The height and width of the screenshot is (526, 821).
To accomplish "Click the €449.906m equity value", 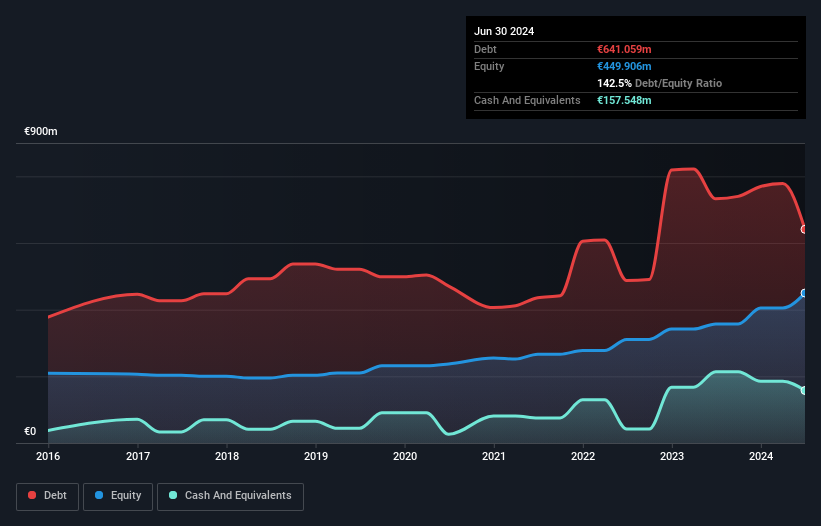I will click(x=624, y=66).
